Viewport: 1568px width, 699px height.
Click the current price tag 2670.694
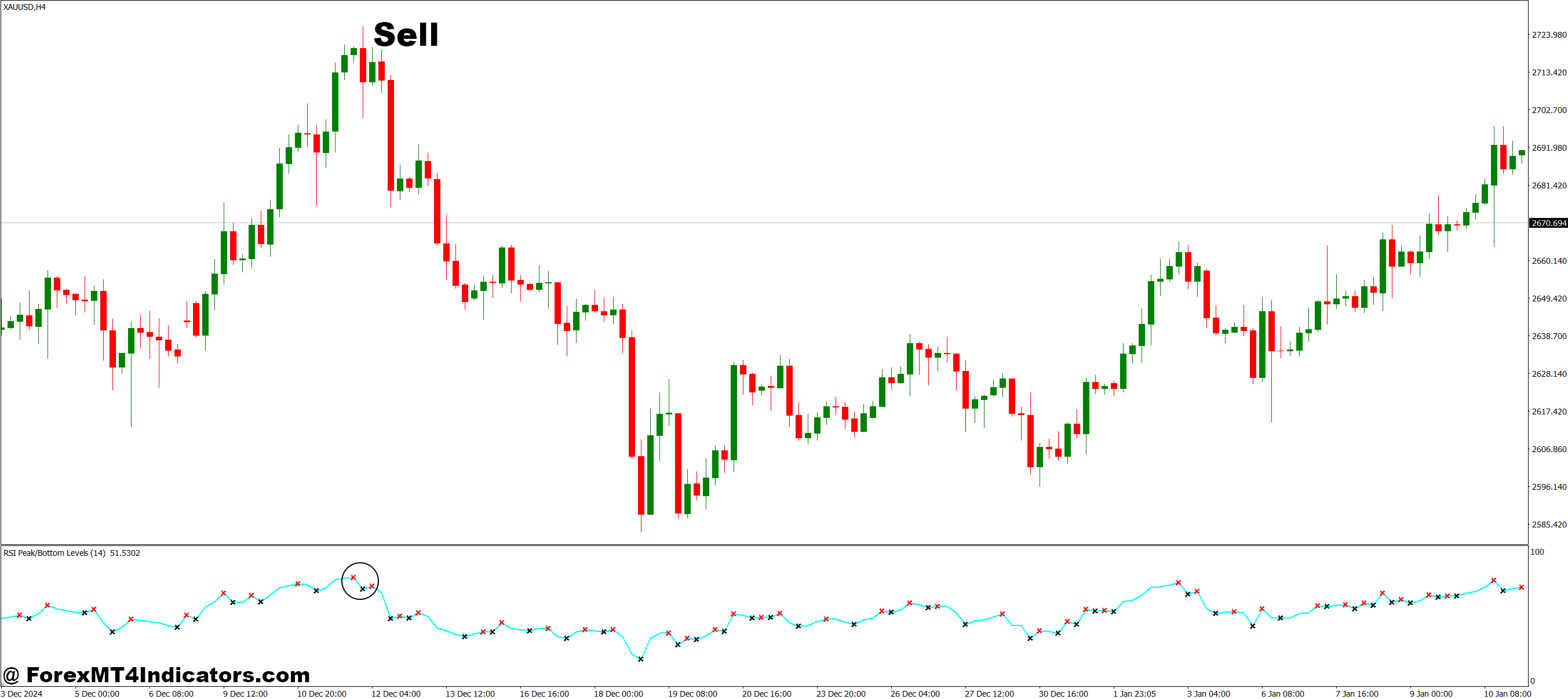pyautogui.click(x=1548, y=224)
